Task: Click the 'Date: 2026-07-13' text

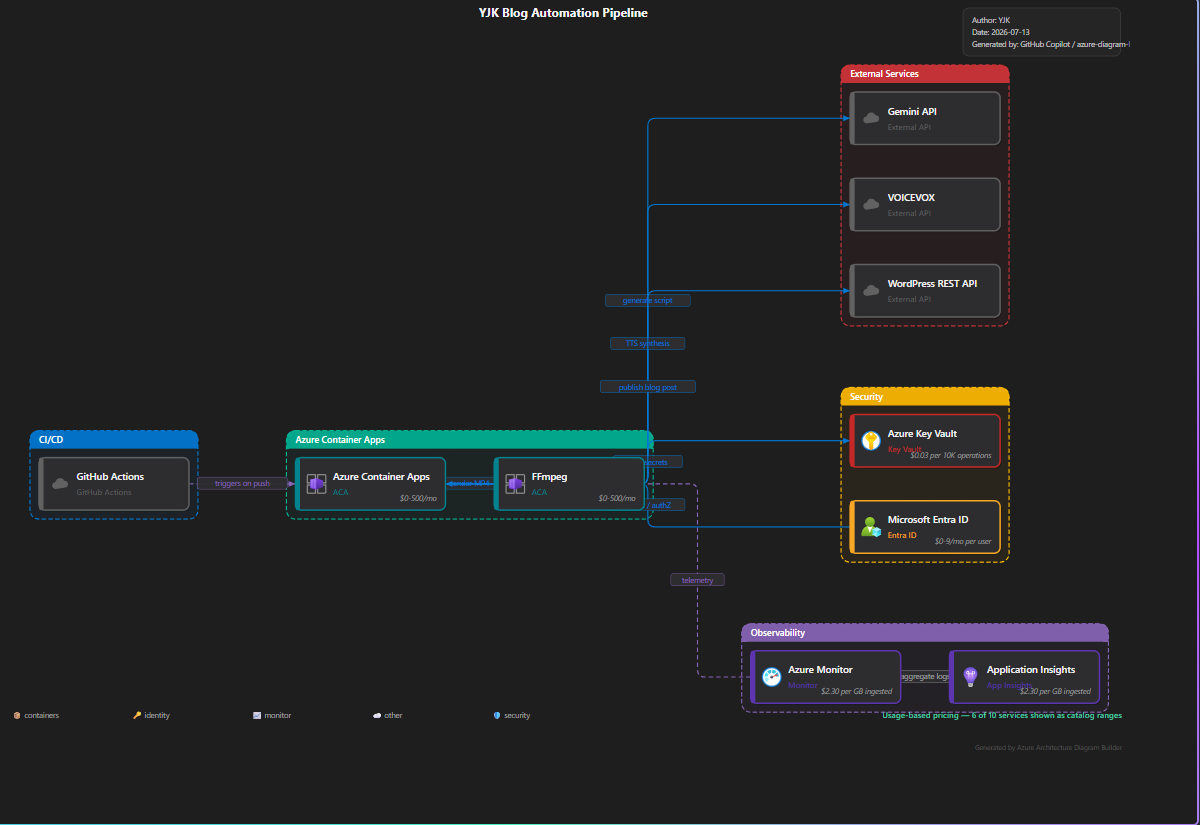Action: point(1001,32)
